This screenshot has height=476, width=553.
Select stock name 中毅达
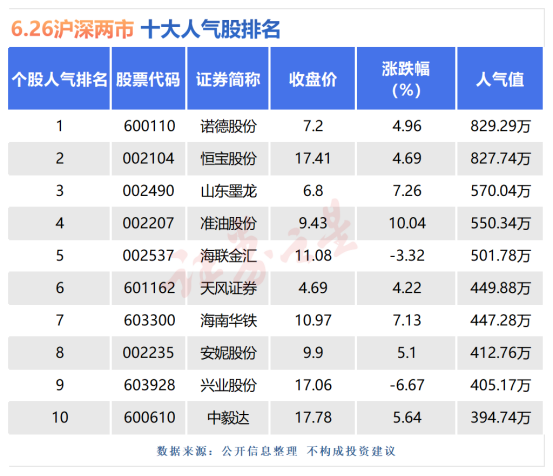(x=228, y=418)
